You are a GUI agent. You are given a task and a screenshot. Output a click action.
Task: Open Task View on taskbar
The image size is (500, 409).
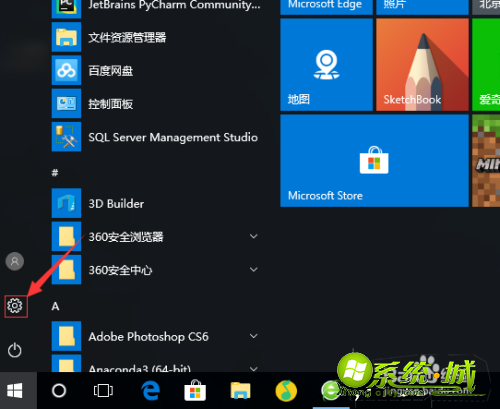coord(103,390)
